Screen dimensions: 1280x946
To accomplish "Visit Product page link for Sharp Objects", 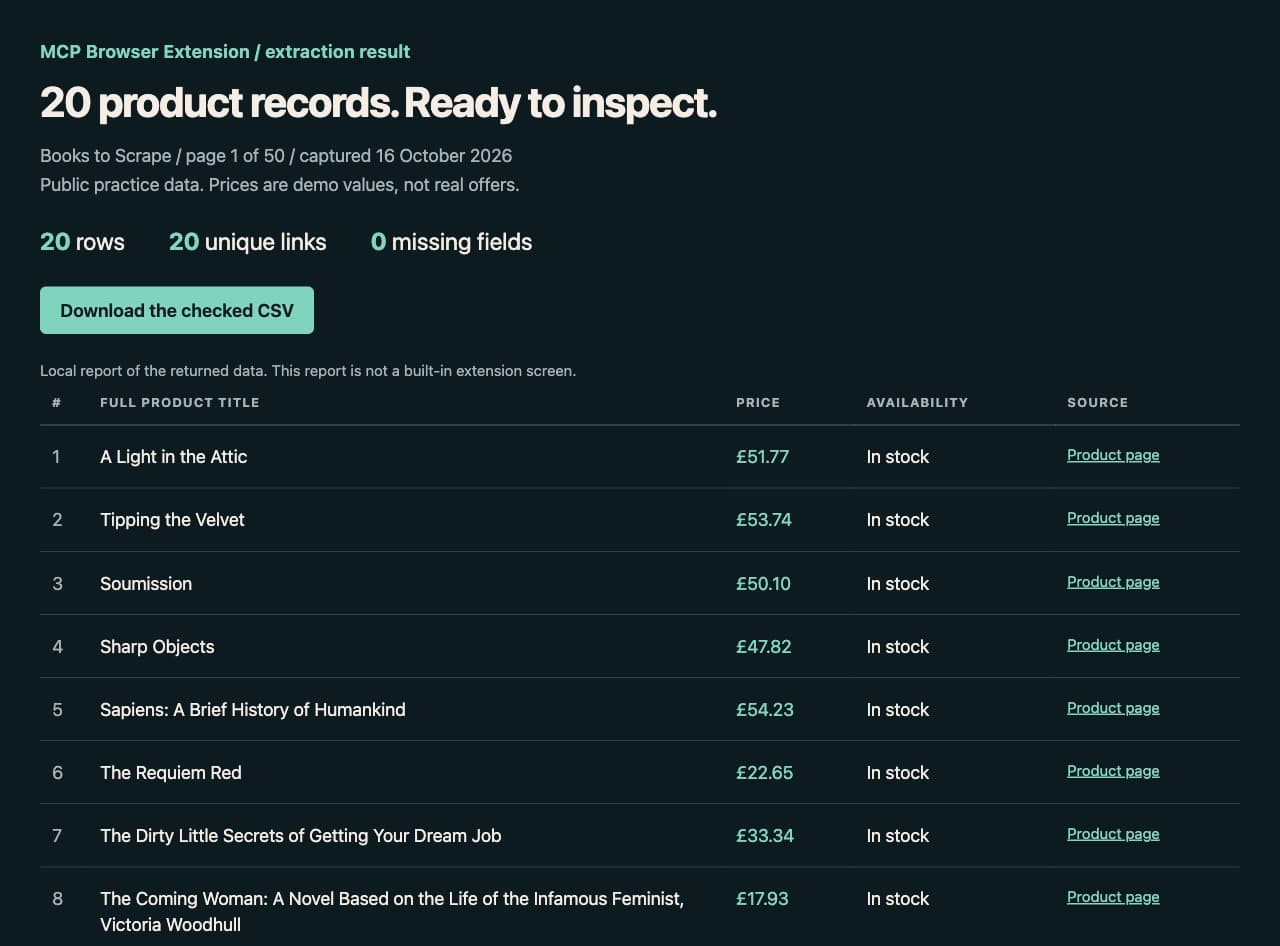I will pyautogui.click(x=1113, y=645).
